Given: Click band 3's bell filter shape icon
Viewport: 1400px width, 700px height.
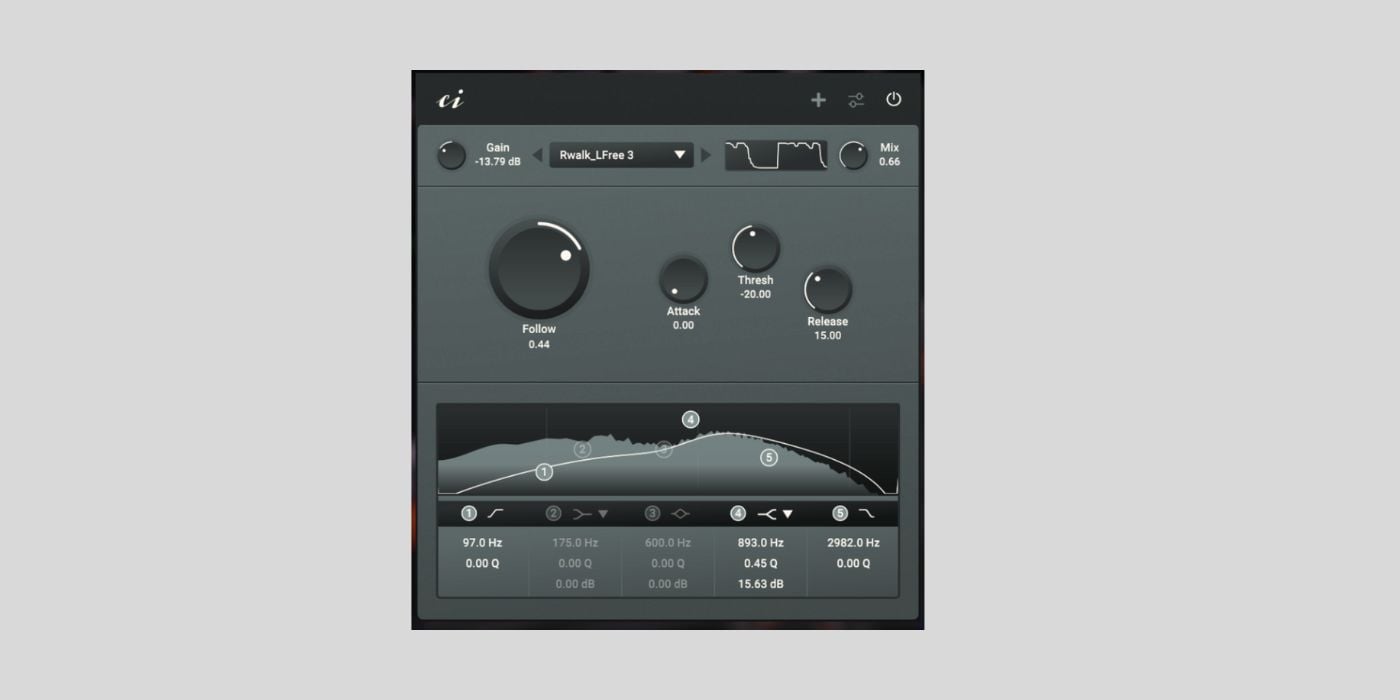Looking at the screenshot, I should (680, 514).
